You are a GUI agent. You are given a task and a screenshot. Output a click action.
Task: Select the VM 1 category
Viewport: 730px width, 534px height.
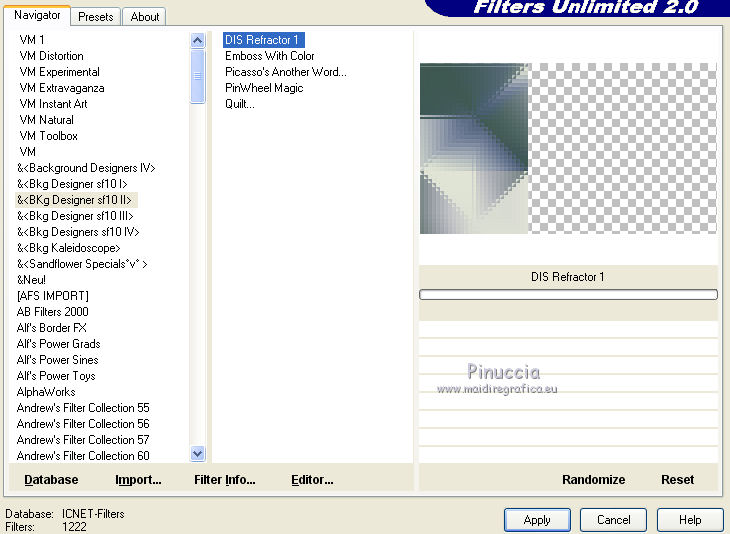(32, 40)
